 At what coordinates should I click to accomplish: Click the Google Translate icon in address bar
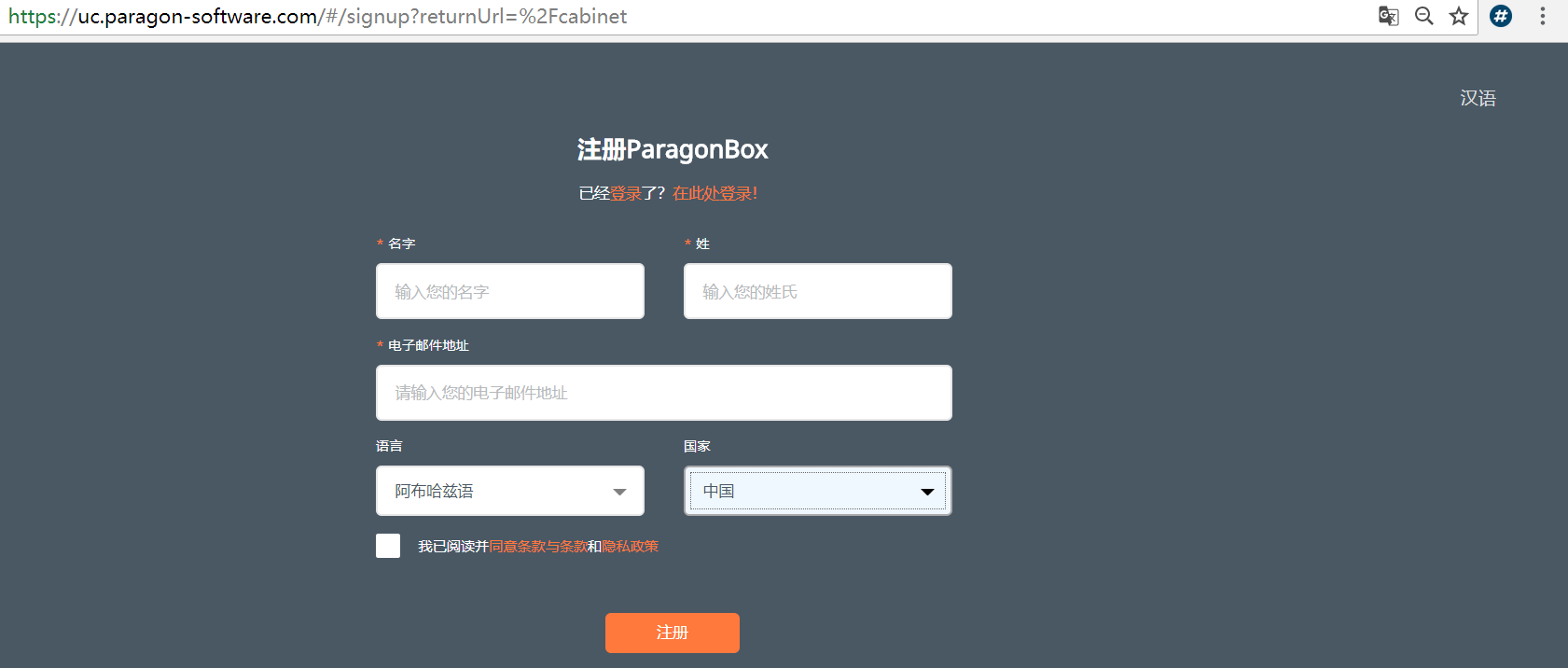(1388, 16)
